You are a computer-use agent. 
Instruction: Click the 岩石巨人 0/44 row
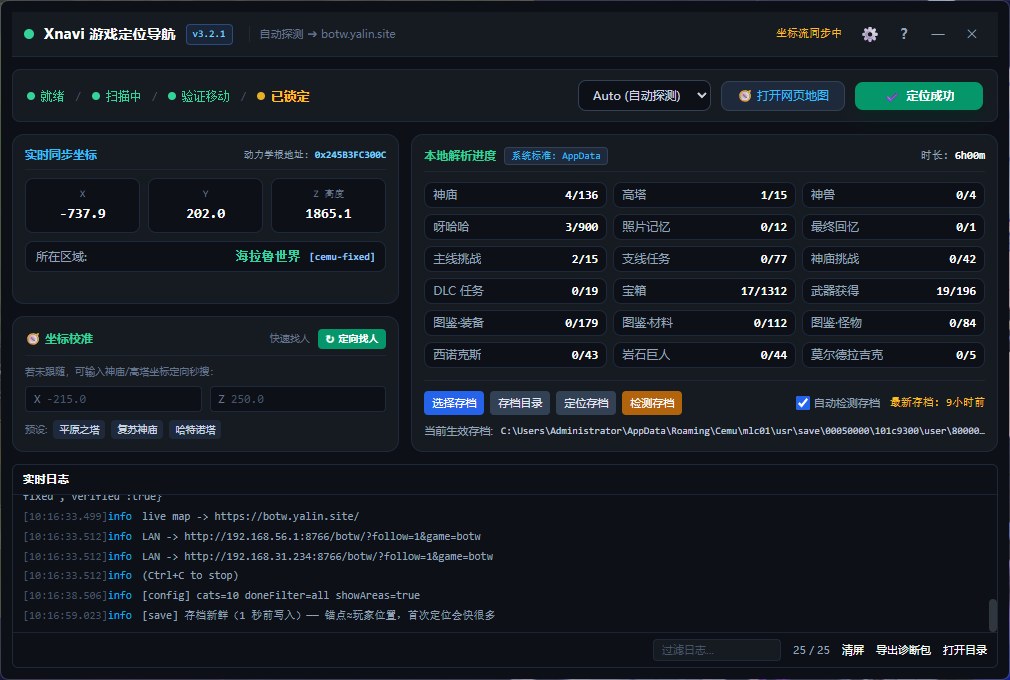[x=704, y=355]
